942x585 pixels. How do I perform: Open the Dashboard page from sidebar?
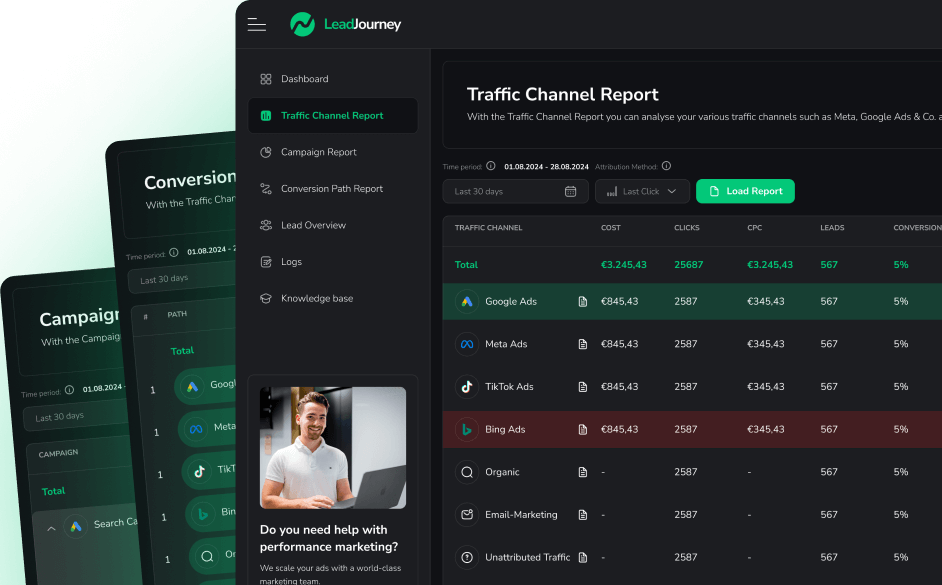click(333, 79)
